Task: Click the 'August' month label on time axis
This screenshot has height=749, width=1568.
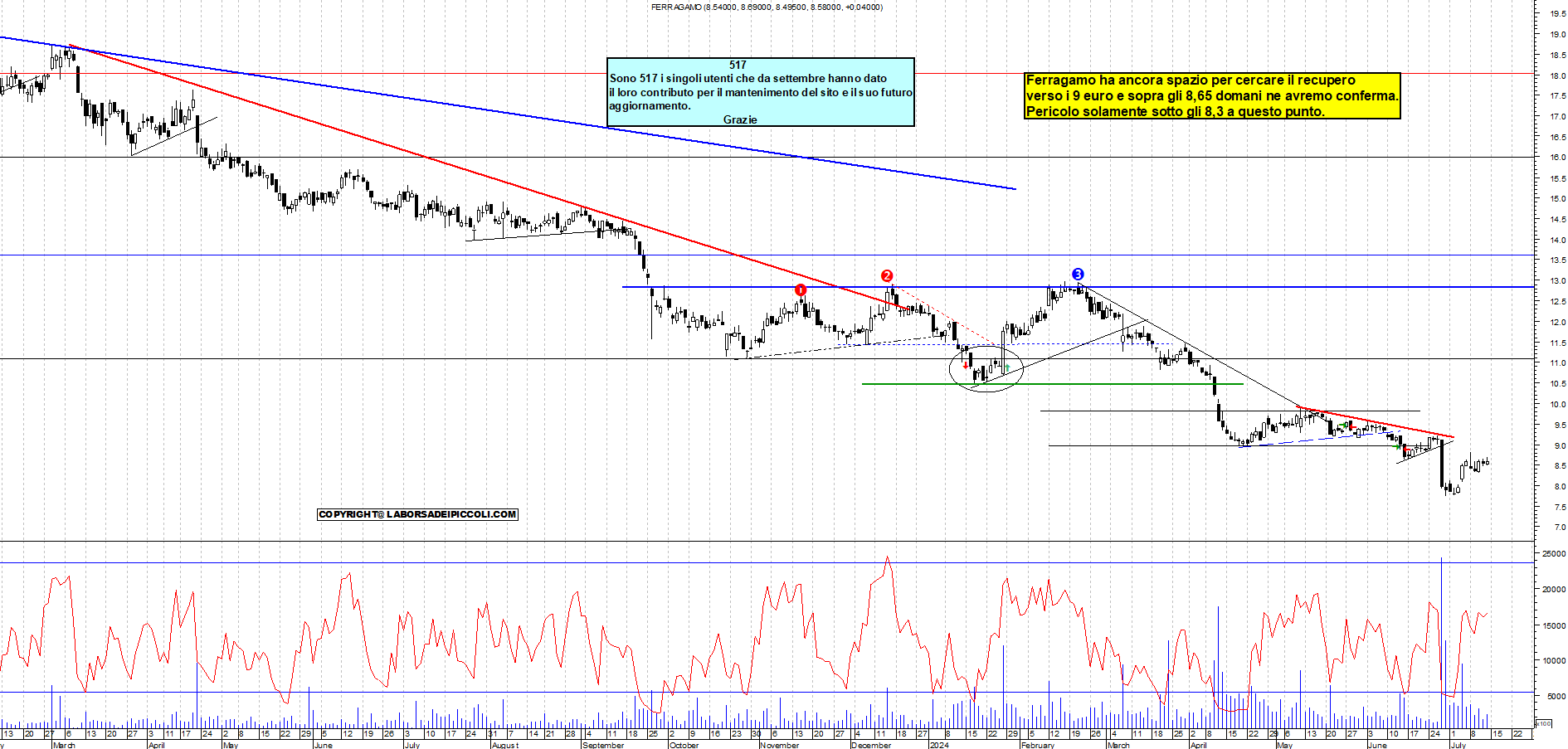Action: tap(505, 745)
